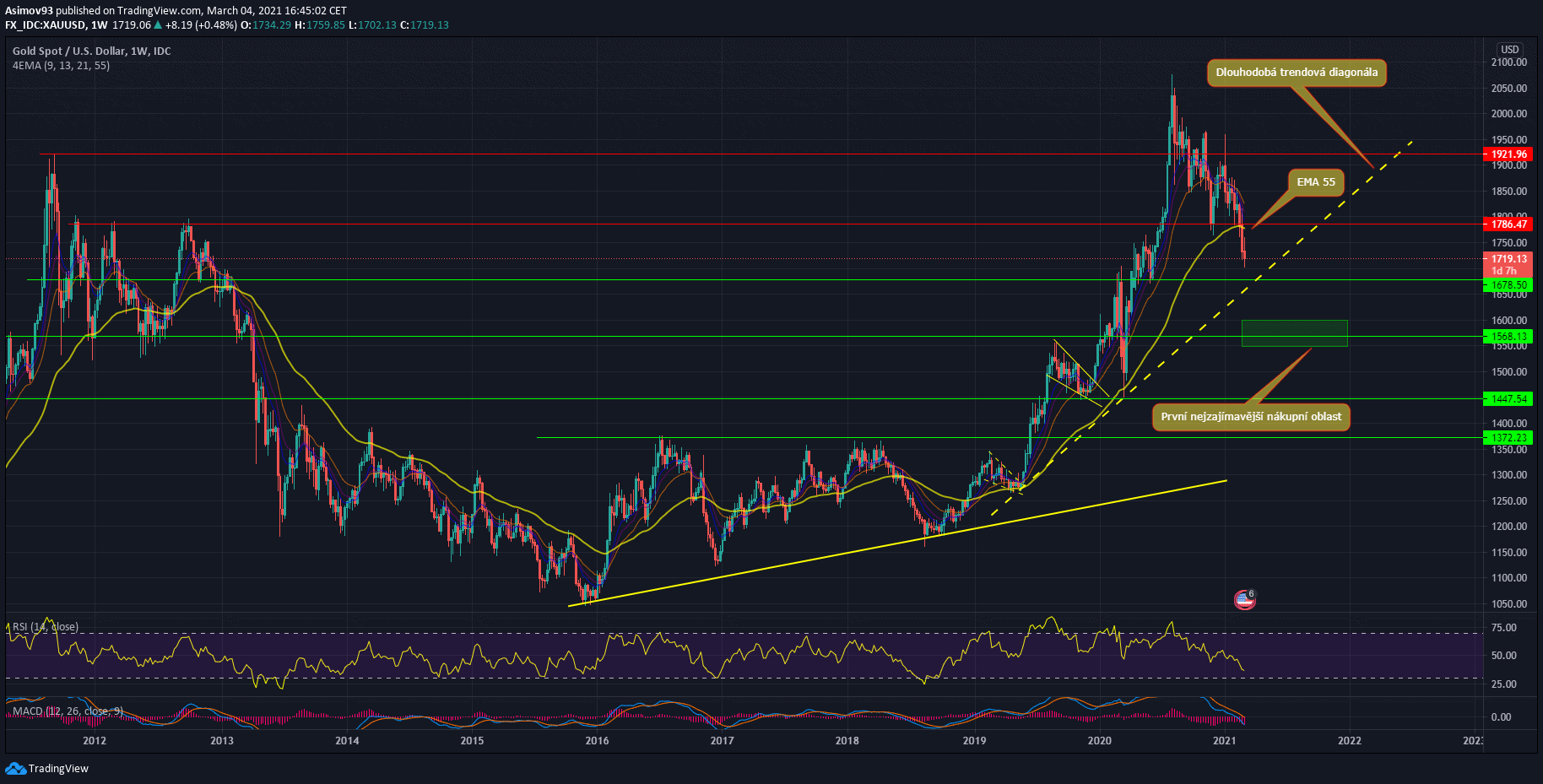
Task: Select the green 1372.23 price label
Action: click(x=1508, y=438)
